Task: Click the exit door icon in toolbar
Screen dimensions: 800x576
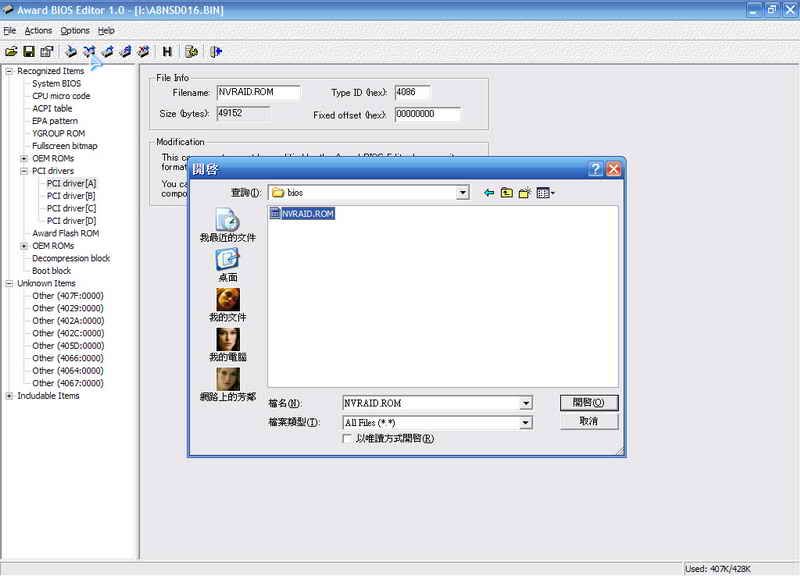Action: pyautogui.click(x=216, y=51)
